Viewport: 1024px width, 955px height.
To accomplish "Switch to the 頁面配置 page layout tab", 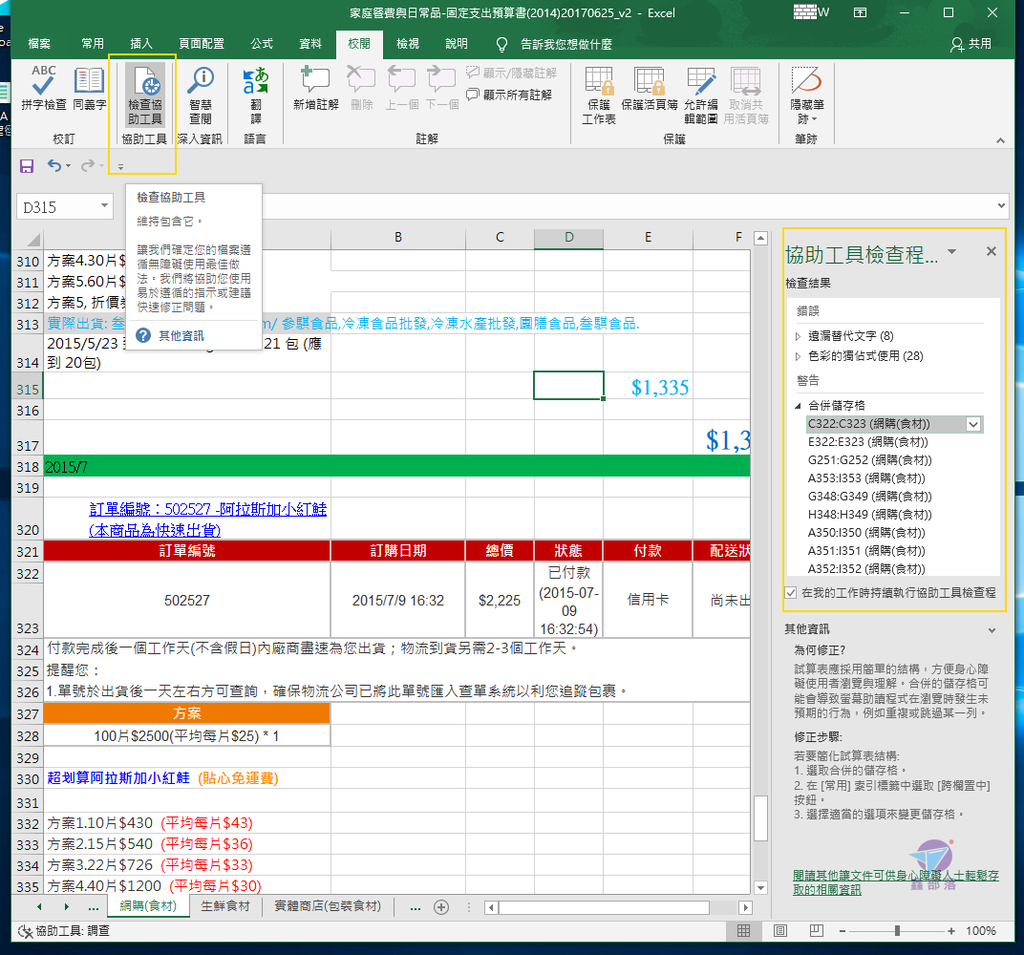I will click(201, 44).
